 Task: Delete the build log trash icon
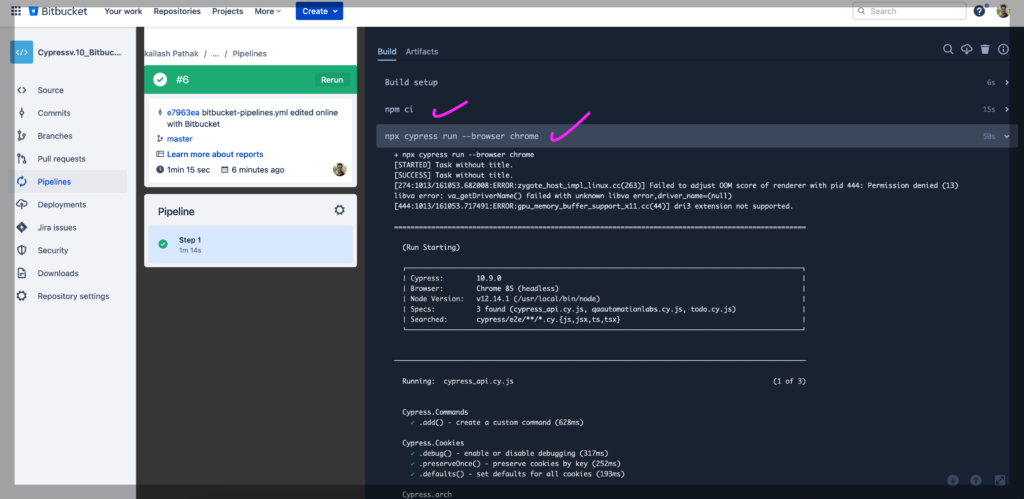click(985, 50)
